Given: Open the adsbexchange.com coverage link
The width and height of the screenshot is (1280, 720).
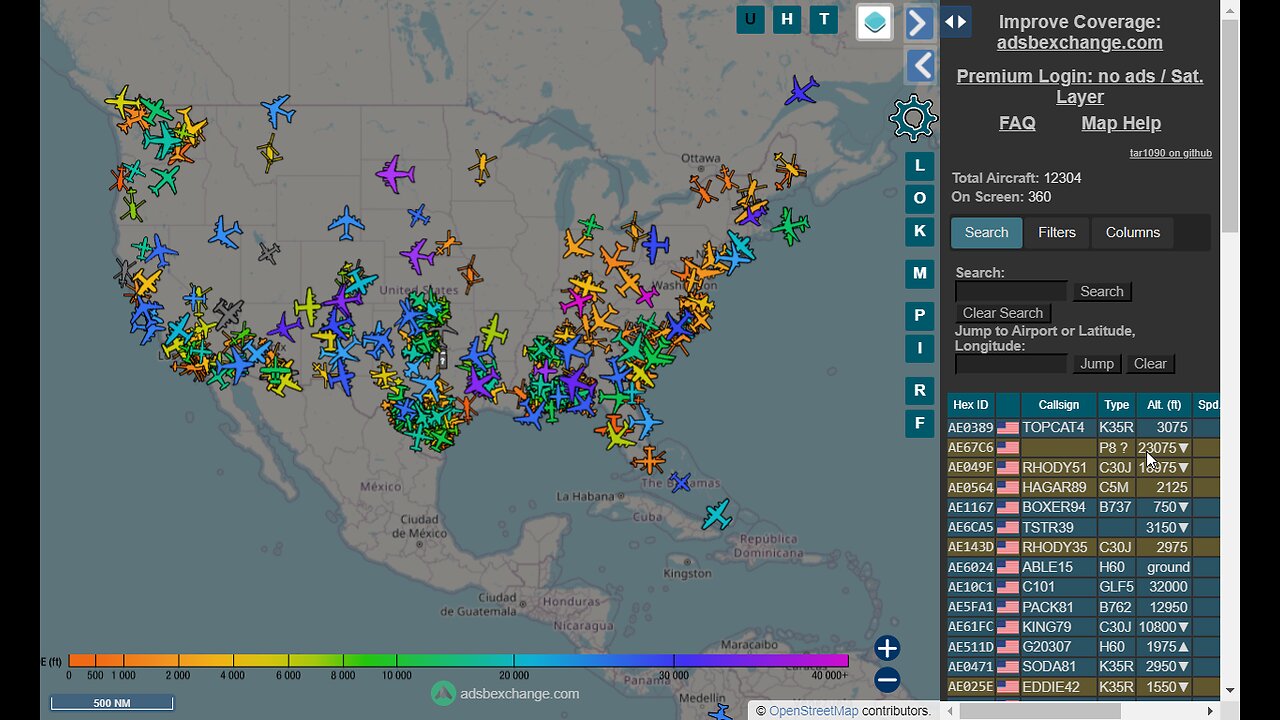Looking at the screenshot, I should 1079,43.
